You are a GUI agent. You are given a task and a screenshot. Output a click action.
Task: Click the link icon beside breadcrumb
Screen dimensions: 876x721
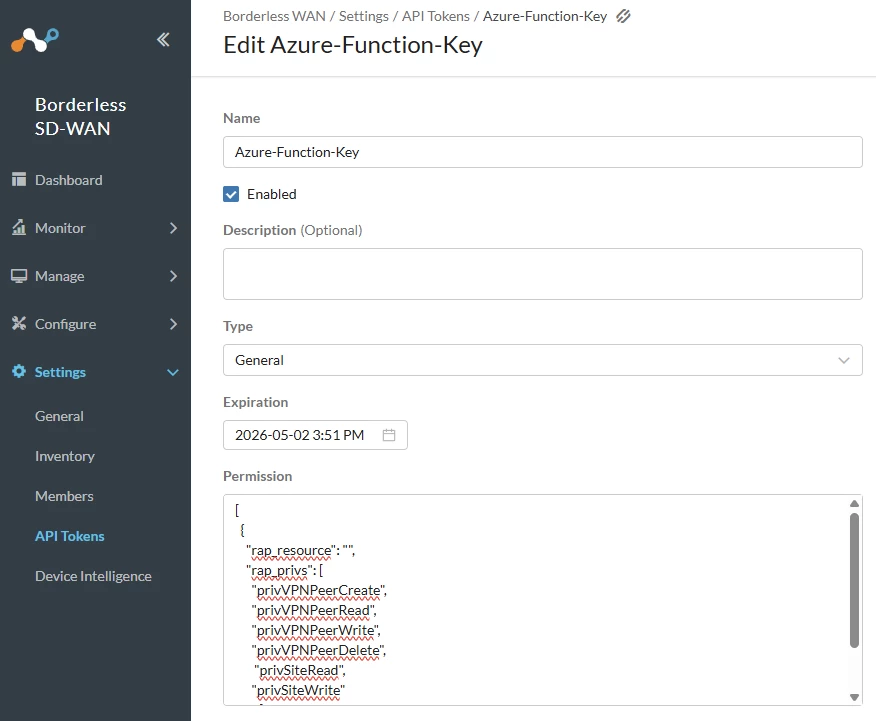[624, 16]
